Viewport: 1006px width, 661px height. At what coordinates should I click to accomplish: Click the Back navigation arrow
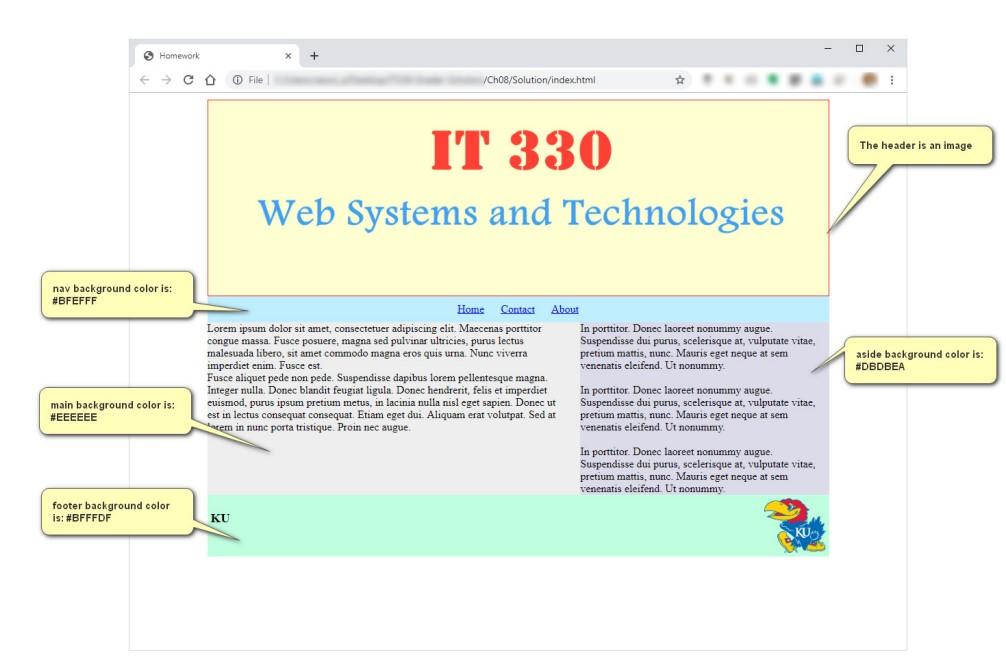pyautogui.click(x=146, y=78)
